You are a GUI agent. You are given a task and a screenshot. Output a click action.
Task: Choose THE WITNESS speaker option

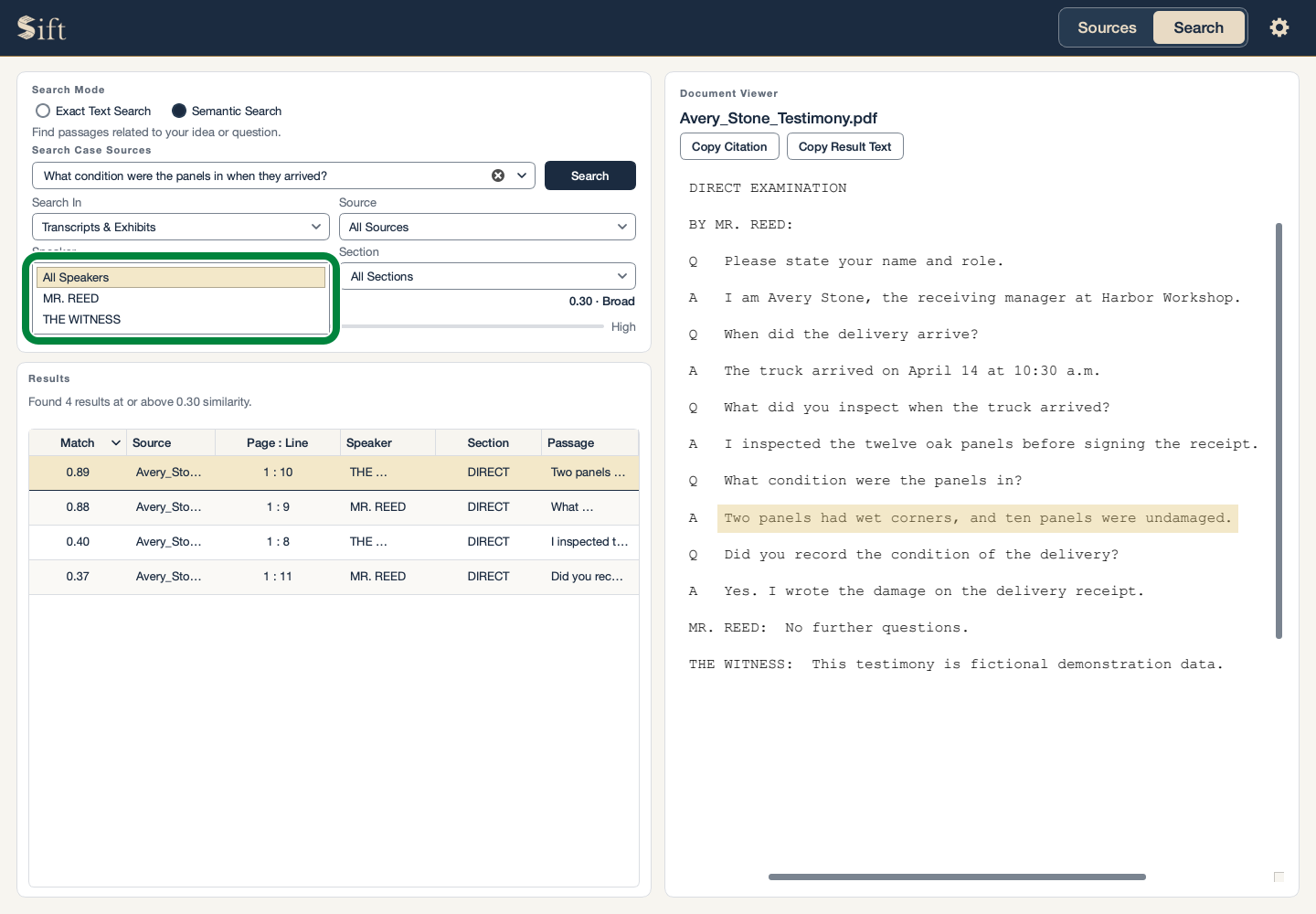coord(181,320)
